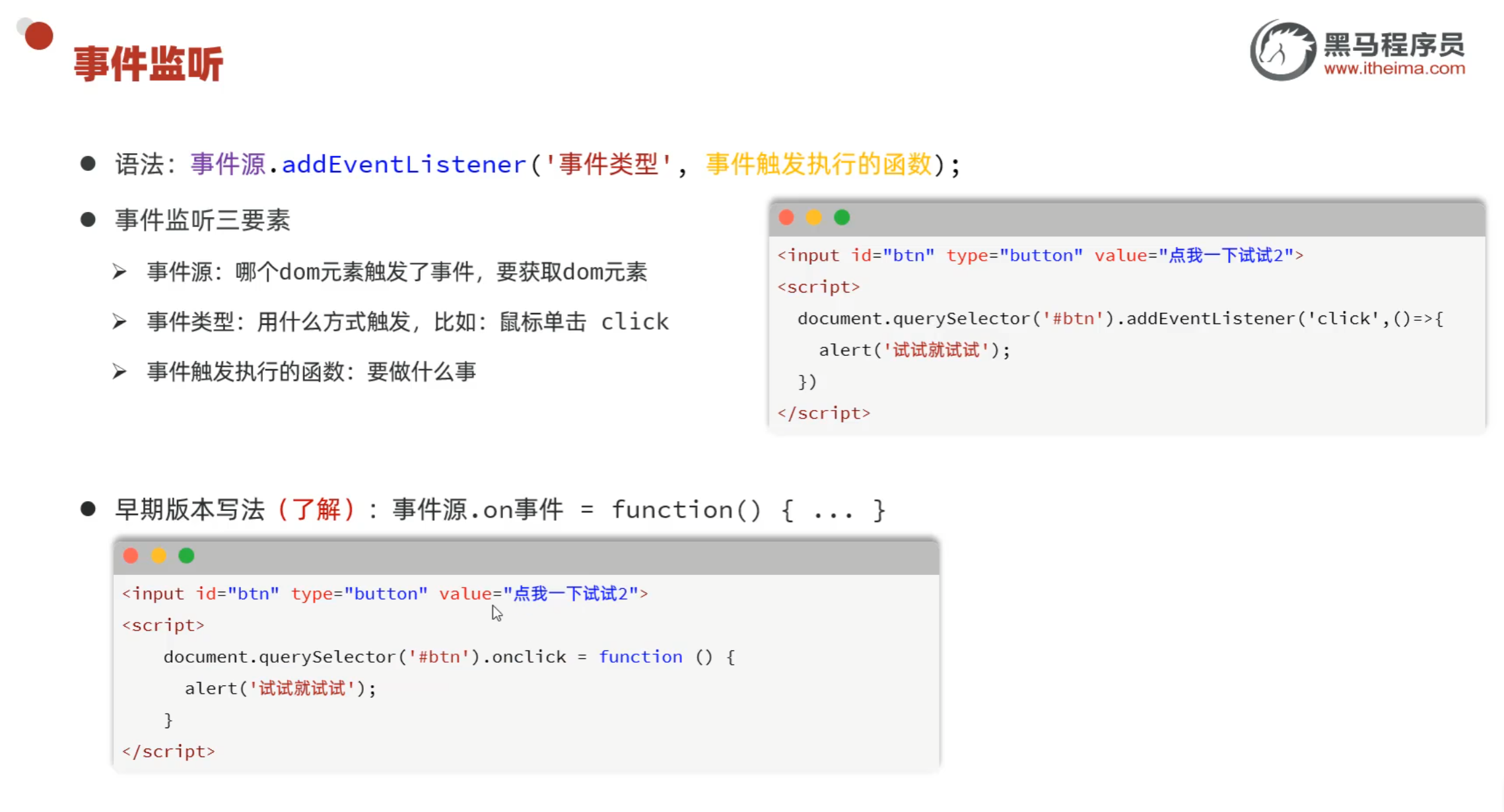Click green circle in lower code window
1504x812 pixels.
click(x=186, y=556)
